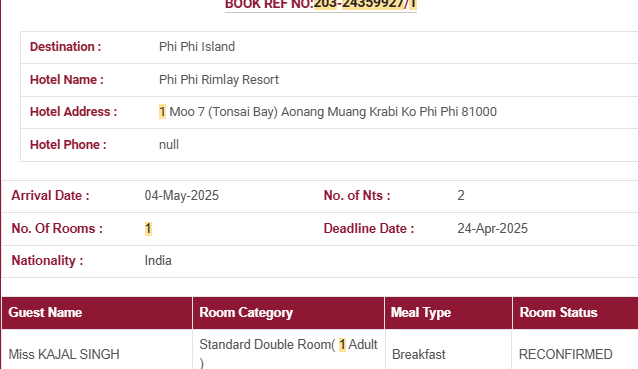
Task: Click the highlighted No. Of Rooms value
Action: [x=148, y=229]
